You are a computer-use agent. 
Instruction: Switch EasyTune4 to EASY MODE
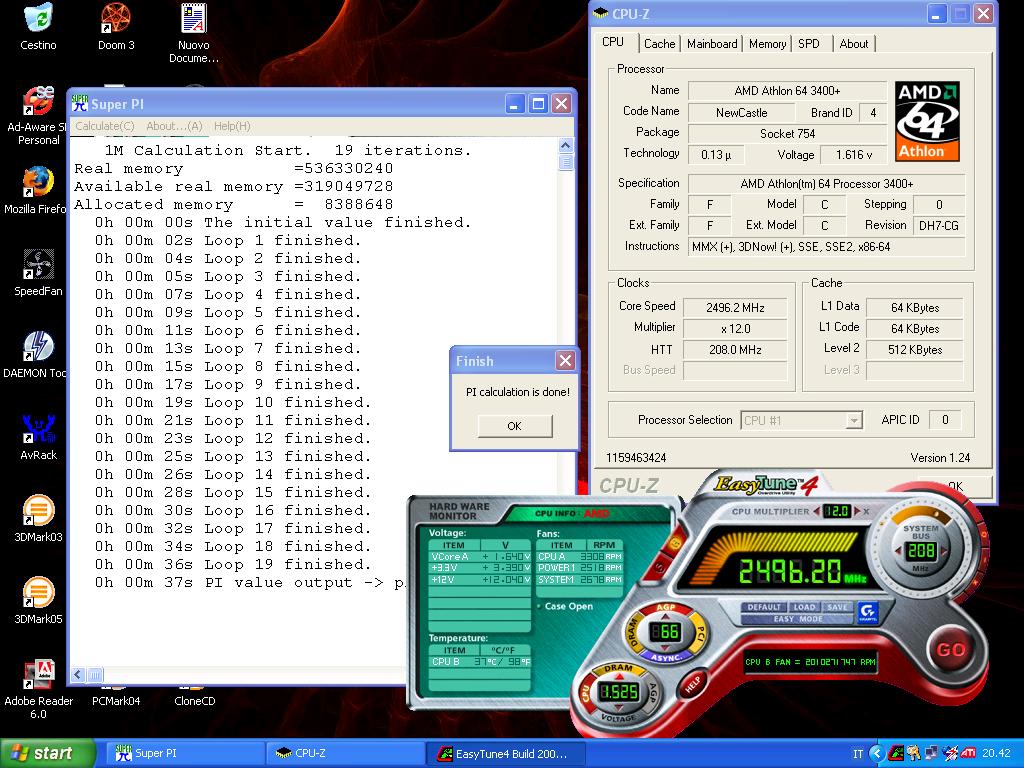pos(798,618)
